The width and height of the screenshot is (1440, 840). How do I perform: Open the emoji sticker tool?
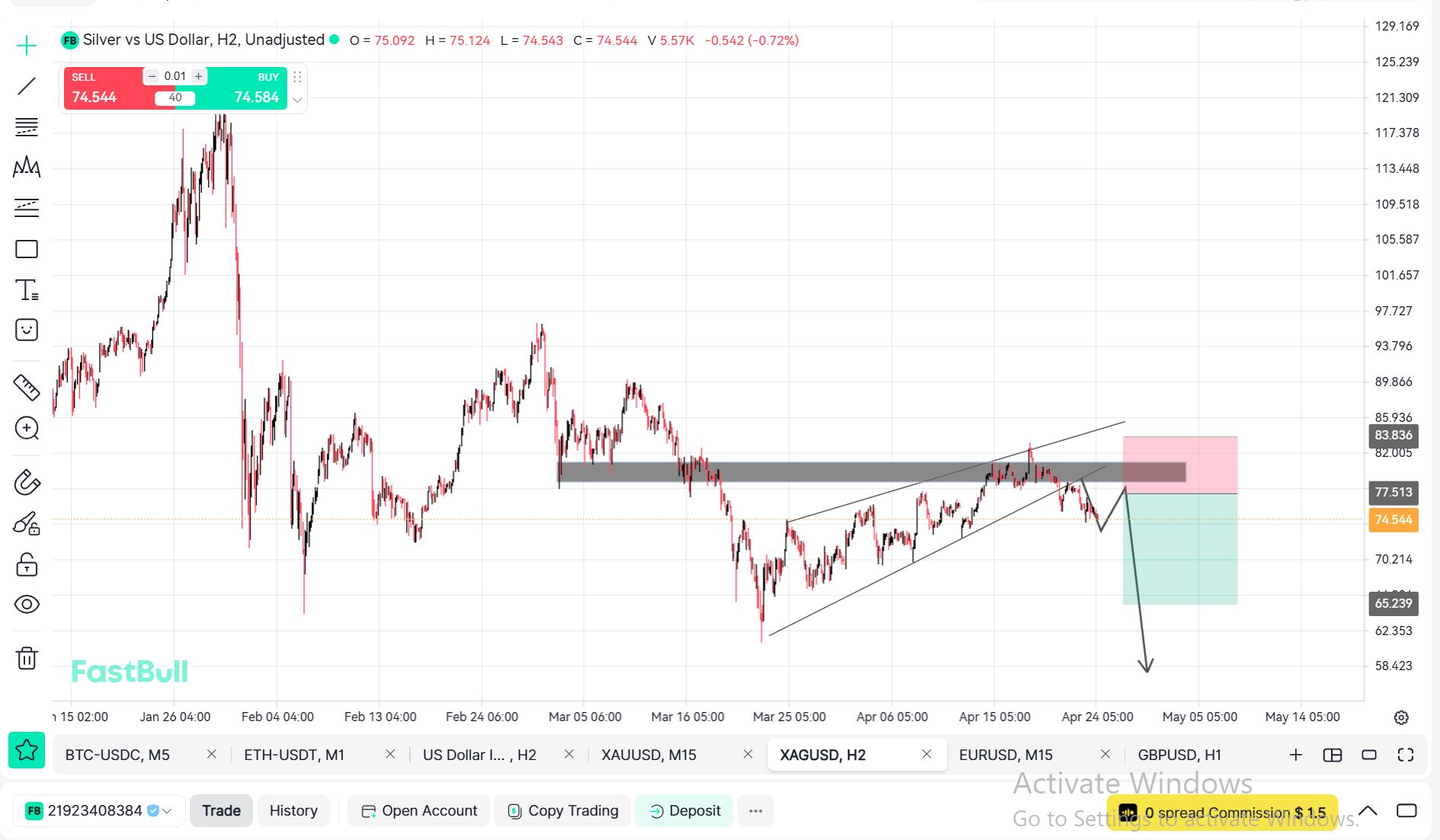coord(27,330)
